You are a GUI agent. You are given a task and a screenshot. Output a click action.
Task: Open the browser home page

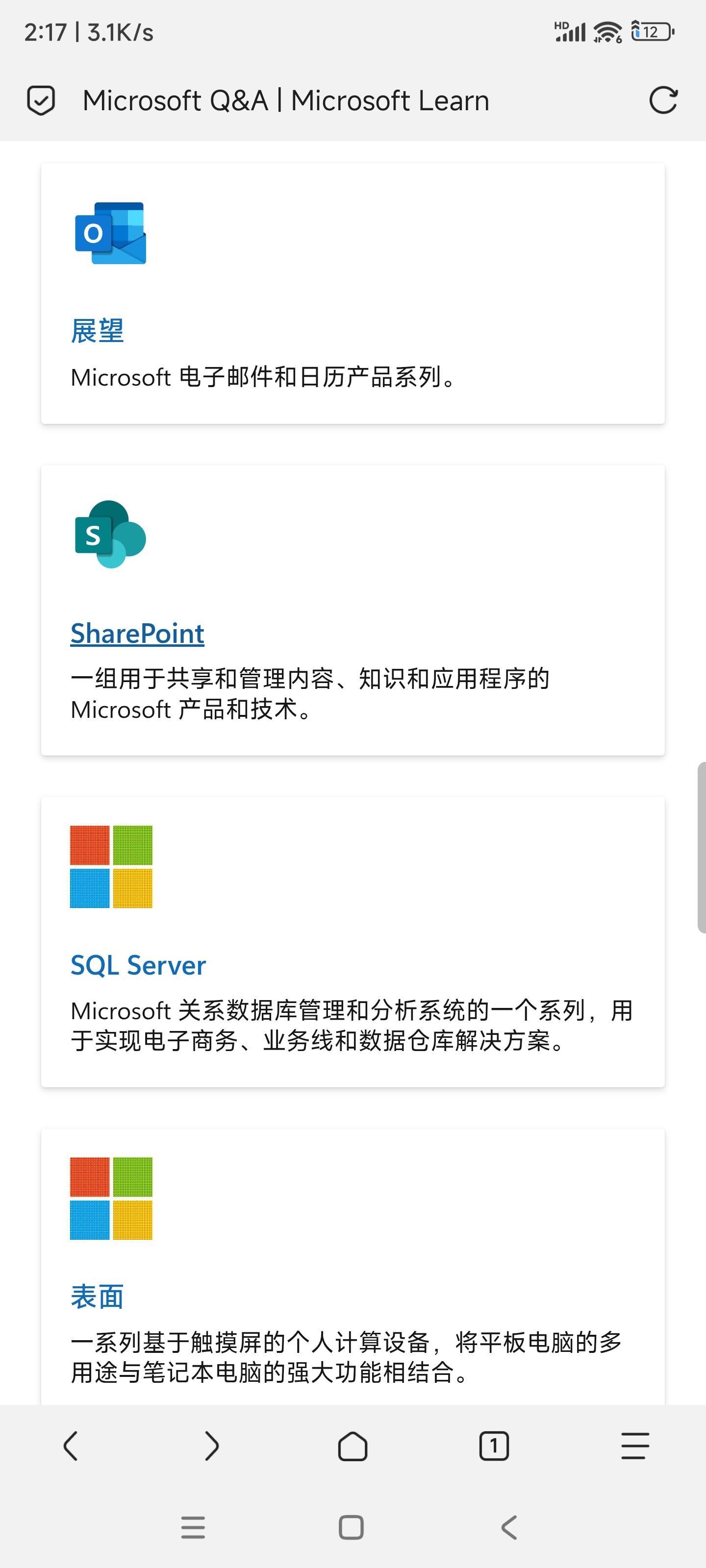353,1445
